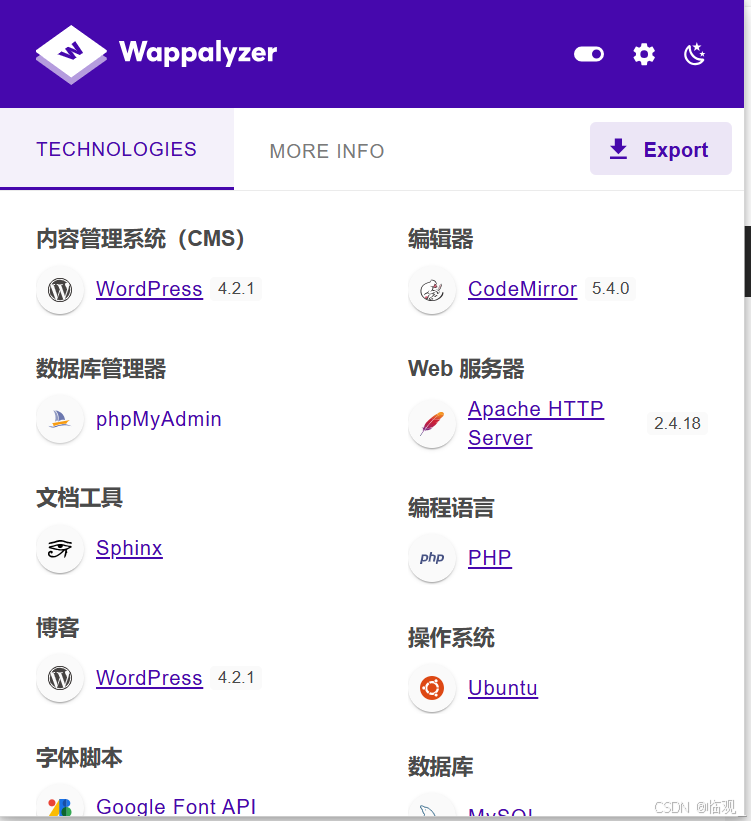Screen dimensions: 751x821
Task: Click the vertical scrollbar thumb
Action: pyautogui.click(x=748, y=261)
